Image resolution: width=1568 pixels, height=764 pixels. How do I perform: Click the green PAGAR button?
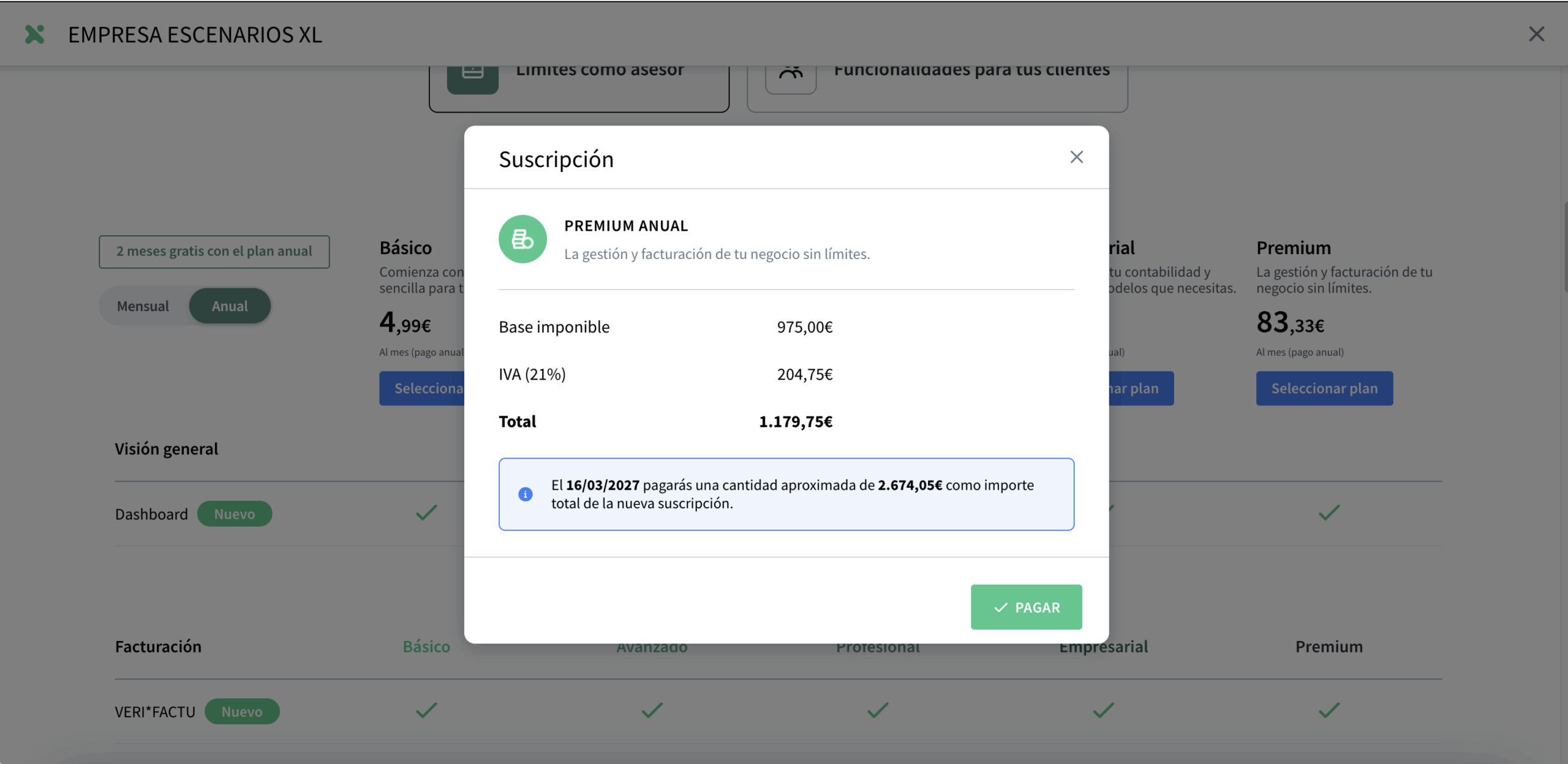(x=1026, y=607)
